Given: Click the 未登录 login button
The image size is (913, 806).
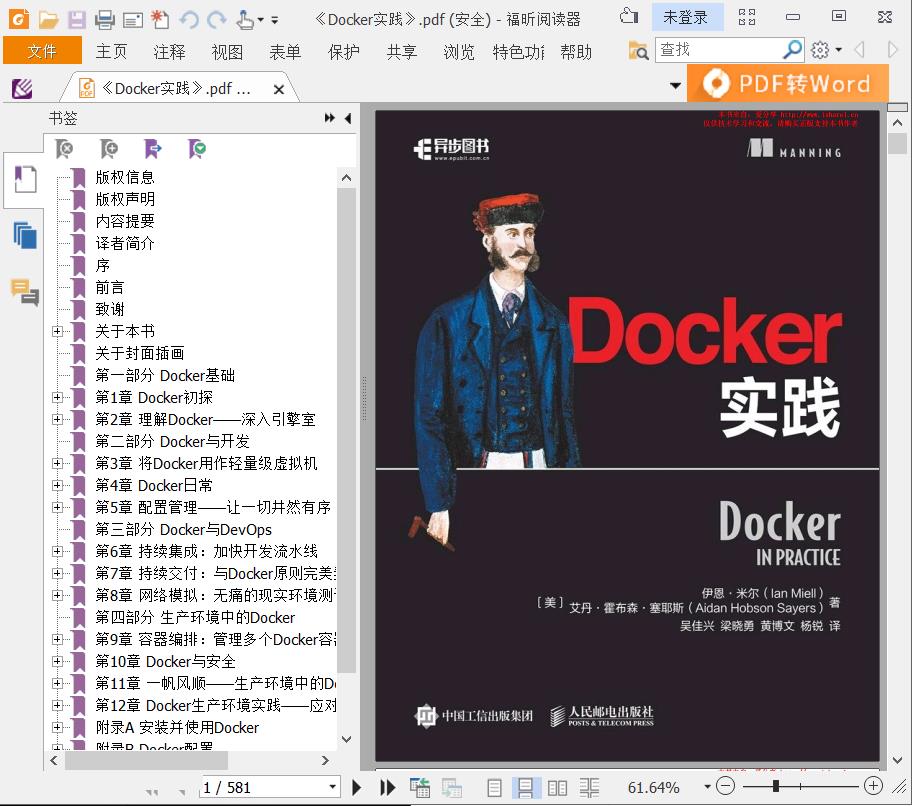Looking at the screenshot, I should (686, 17).
